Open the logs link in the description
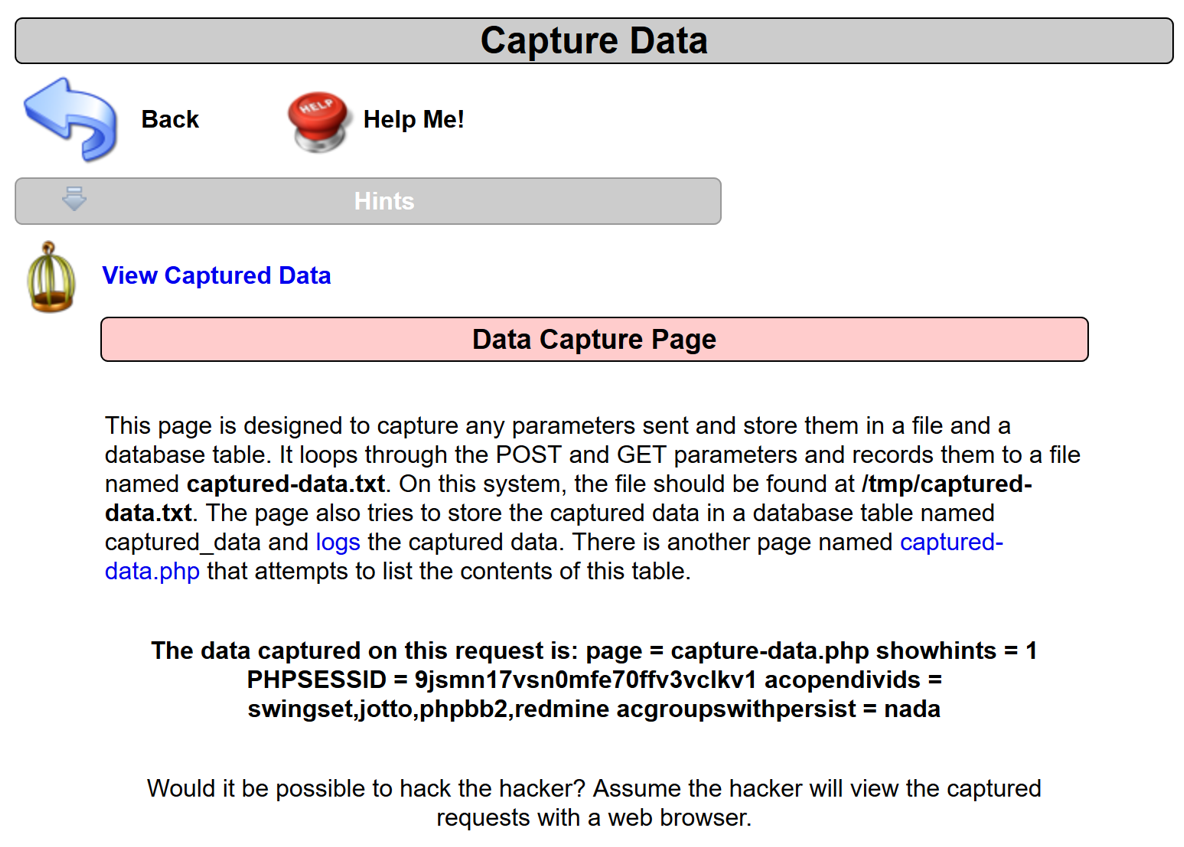Viewport: 1184px width, 847px height. point(338,542)
